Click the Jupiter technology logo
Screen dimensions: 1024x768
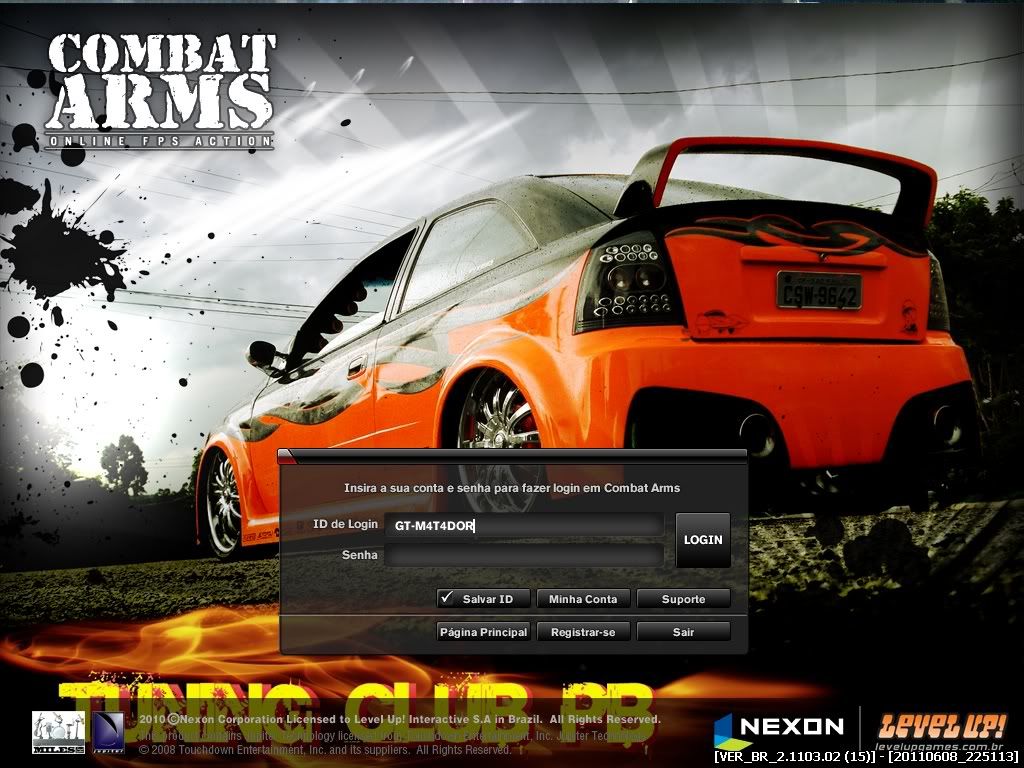click(106, 732)
